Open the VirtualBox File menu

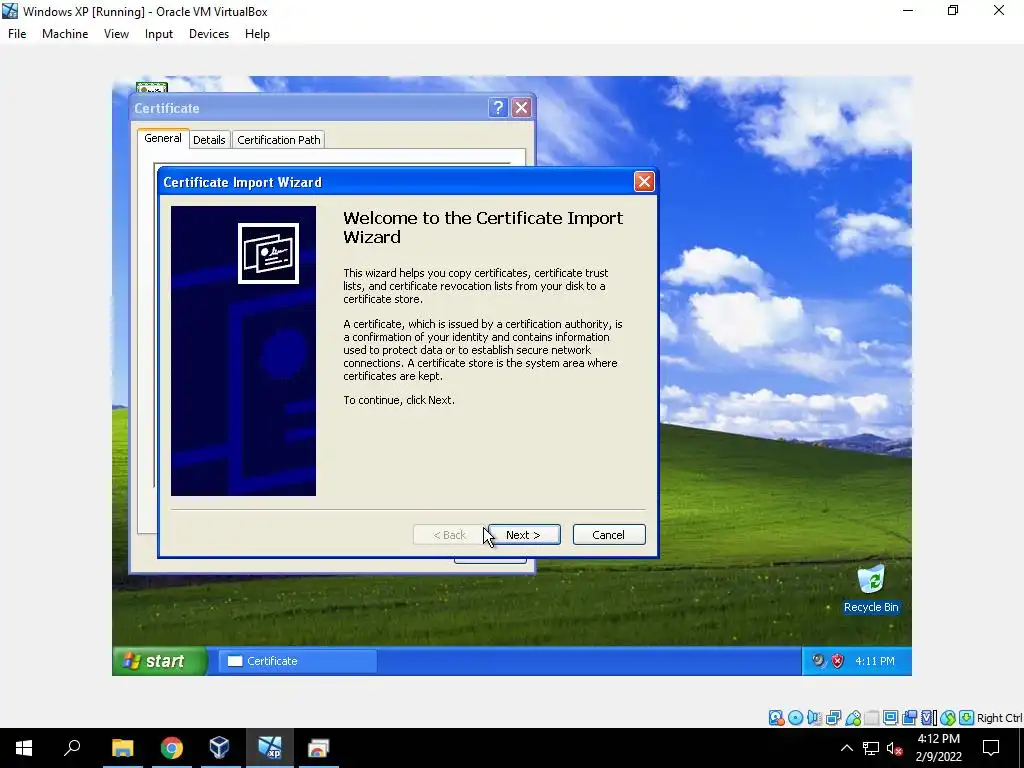(17, 34)
